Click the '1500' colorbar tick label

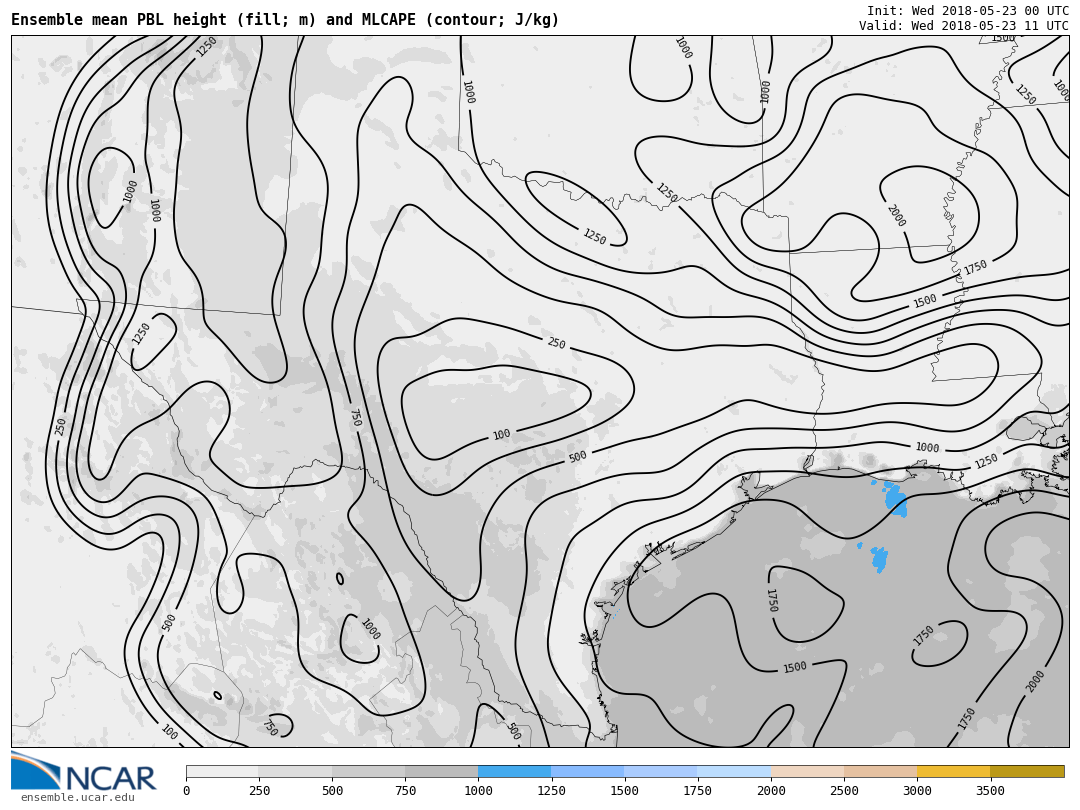click(624, 791)
